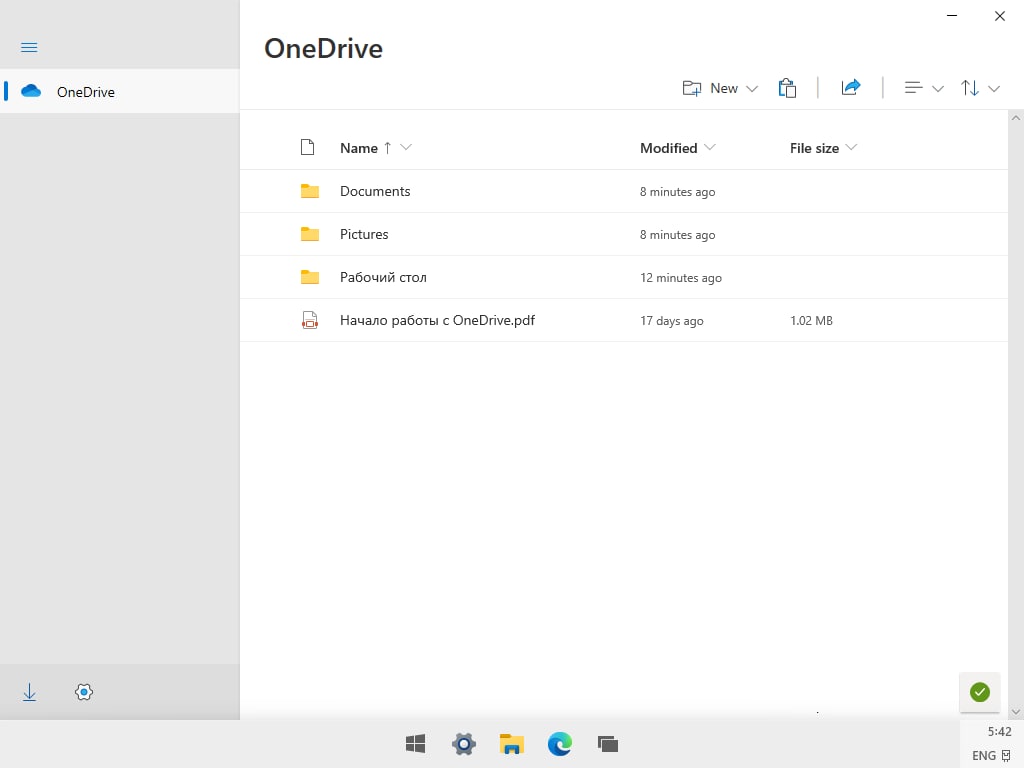Expand the New dropdown chevron
Viewport: 1024px width, 768px height.
pos(752,89)
